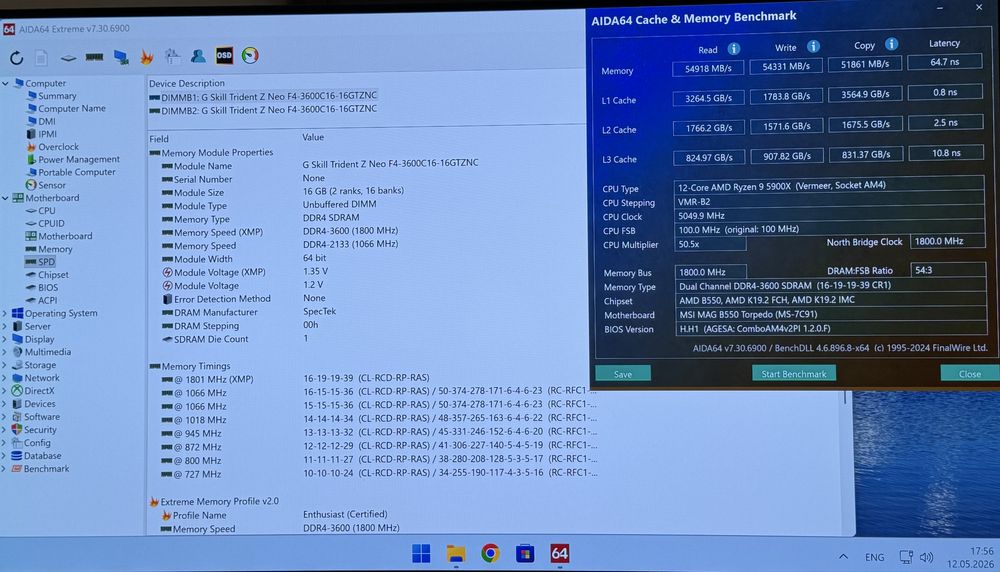This screenshot has height=572, width=1000.
Task: Select the DIMMB2 G Skill device row
Action: coord(263,110)
